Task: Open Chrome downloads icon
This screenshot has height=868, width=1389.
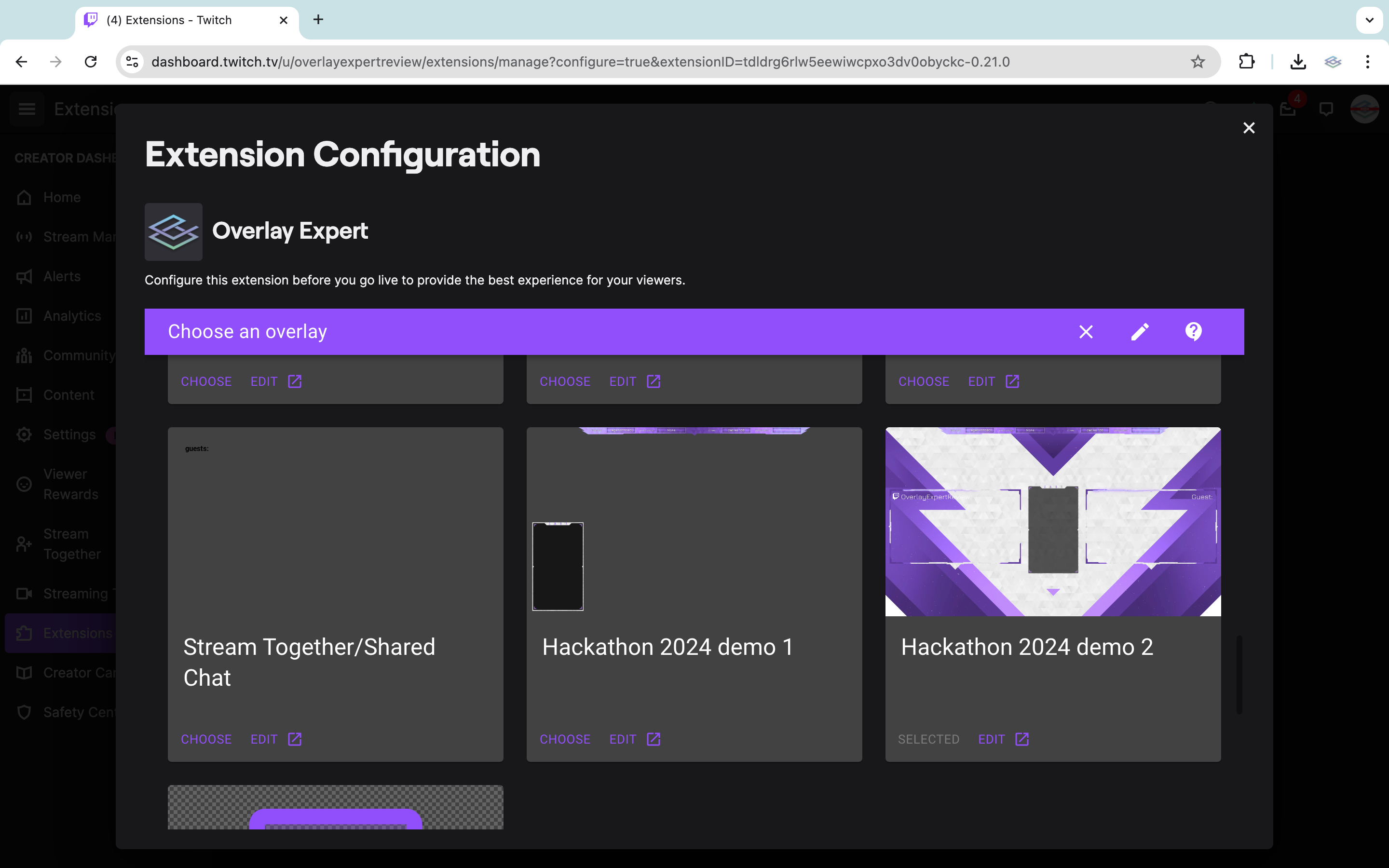Action: [x=1298, y=61]
